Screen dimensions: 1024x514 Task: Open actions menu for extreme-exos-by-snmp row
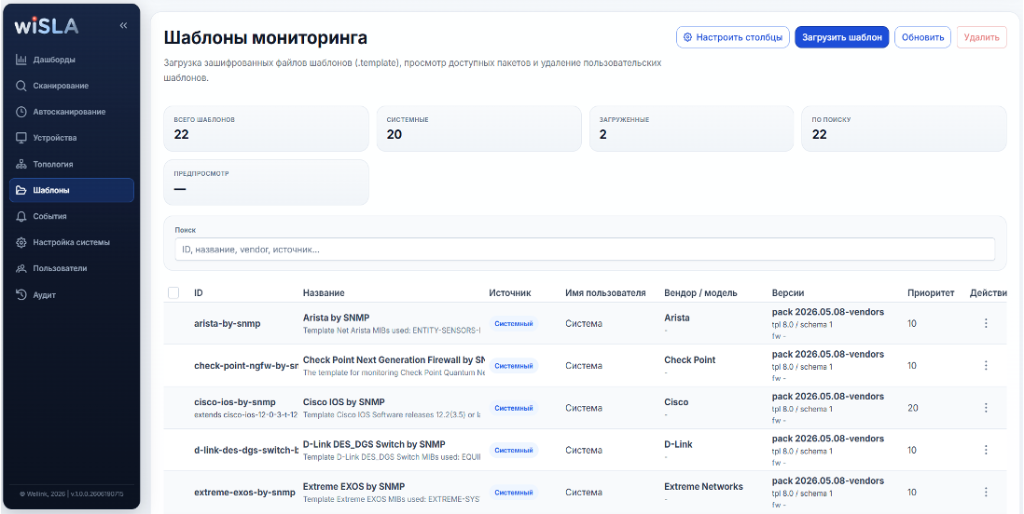[985, 492]
